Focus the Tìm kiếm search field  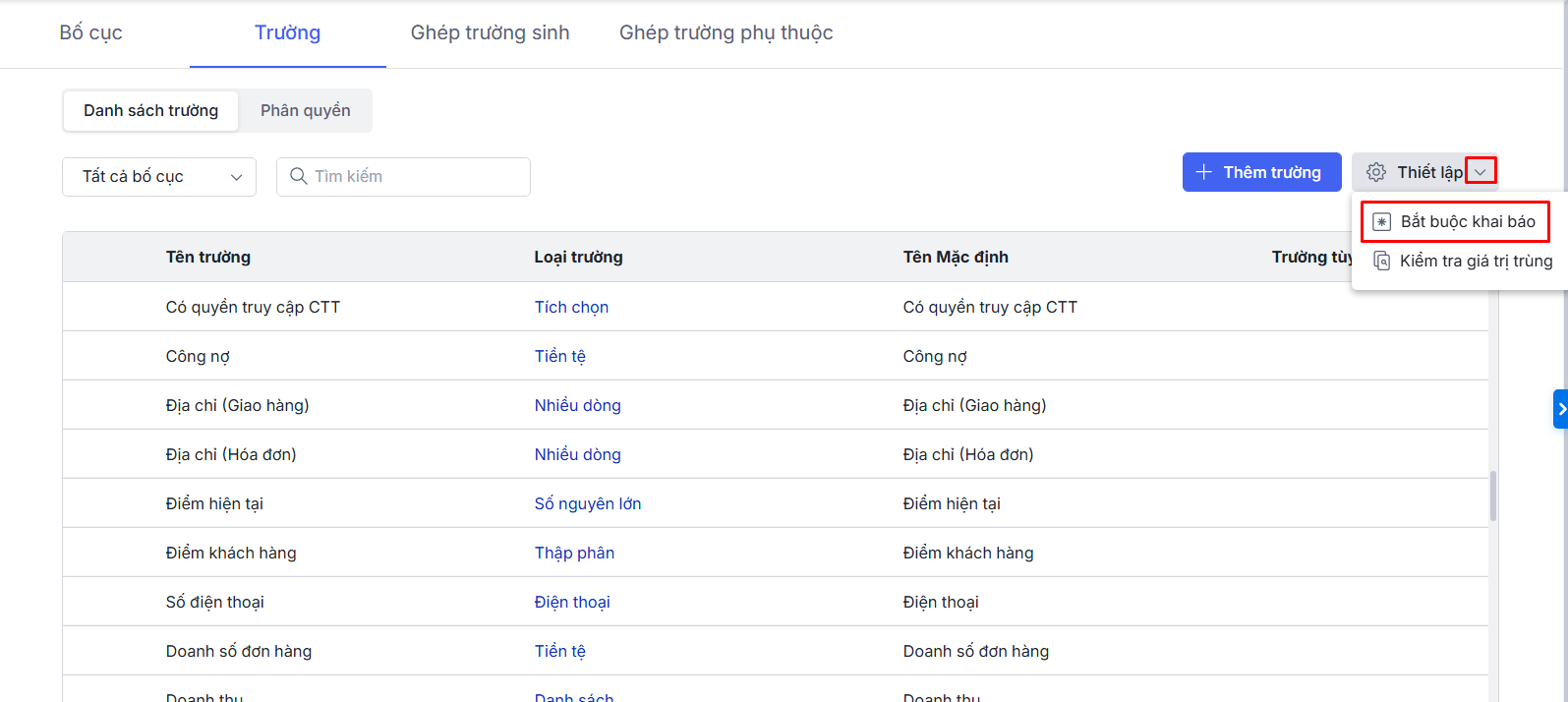pyautogui.click(x=413, y=176)
